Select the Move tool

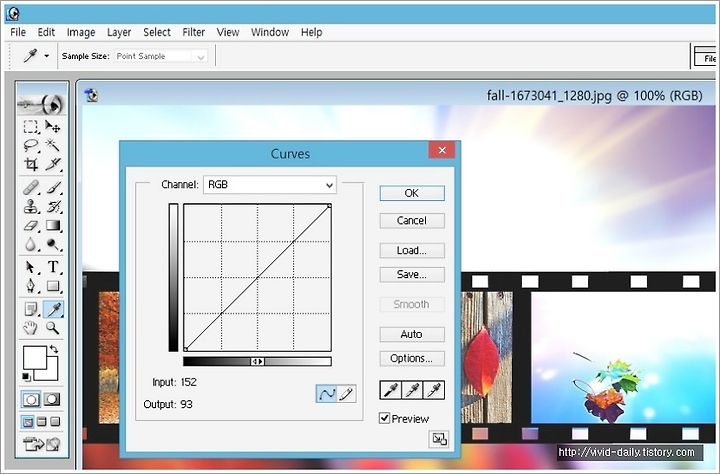point(52,126)
